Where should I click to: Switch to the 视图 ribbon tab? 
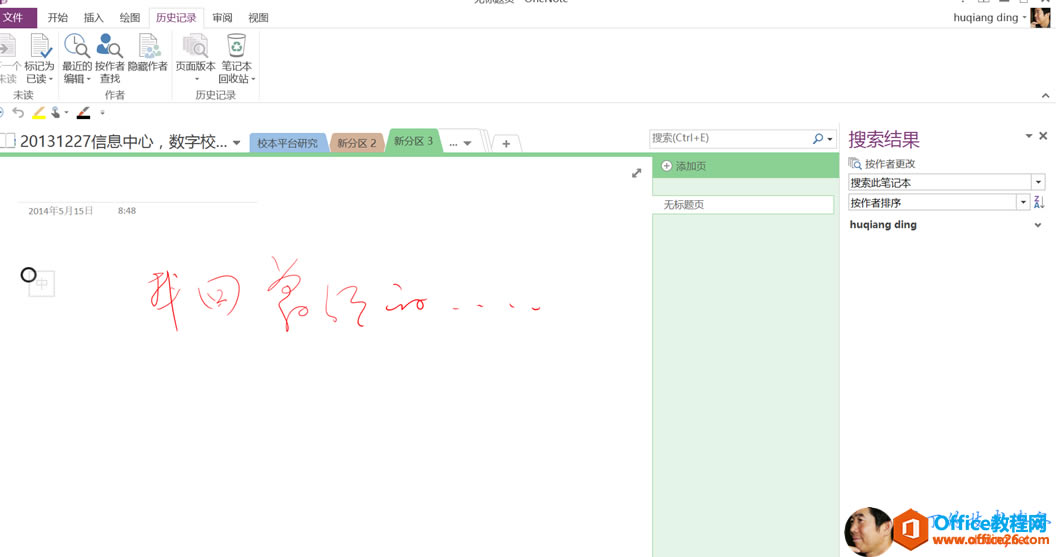click(259, 18)
